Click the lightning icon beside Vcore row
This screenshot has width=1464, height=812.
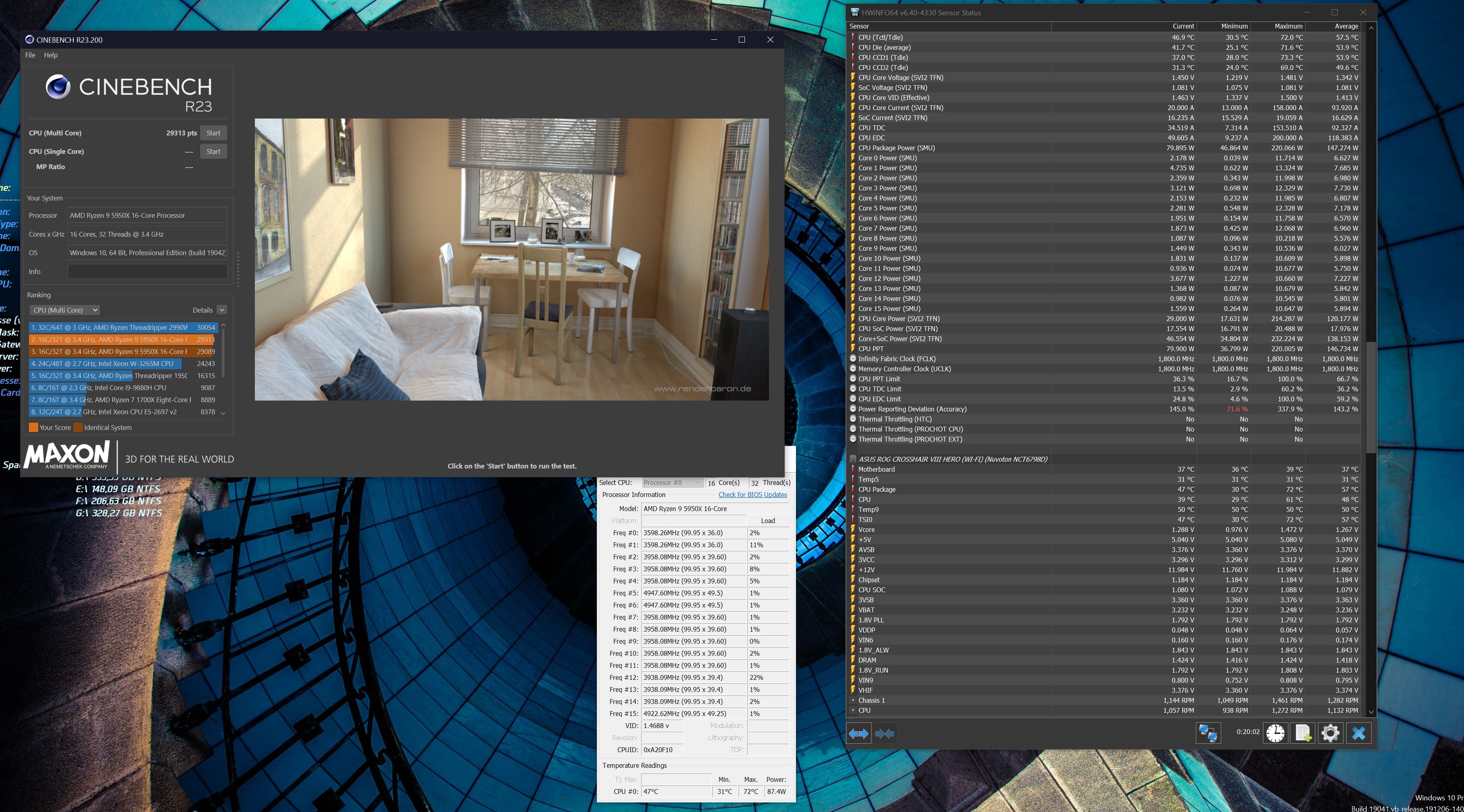click(853, 530)
